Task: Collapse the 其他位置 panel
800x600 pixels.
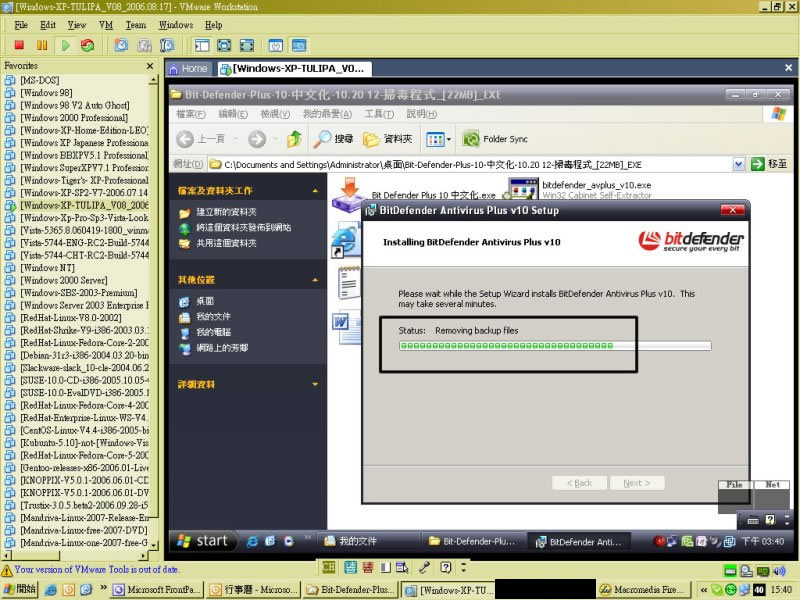Action: click(x=315, y=280)
